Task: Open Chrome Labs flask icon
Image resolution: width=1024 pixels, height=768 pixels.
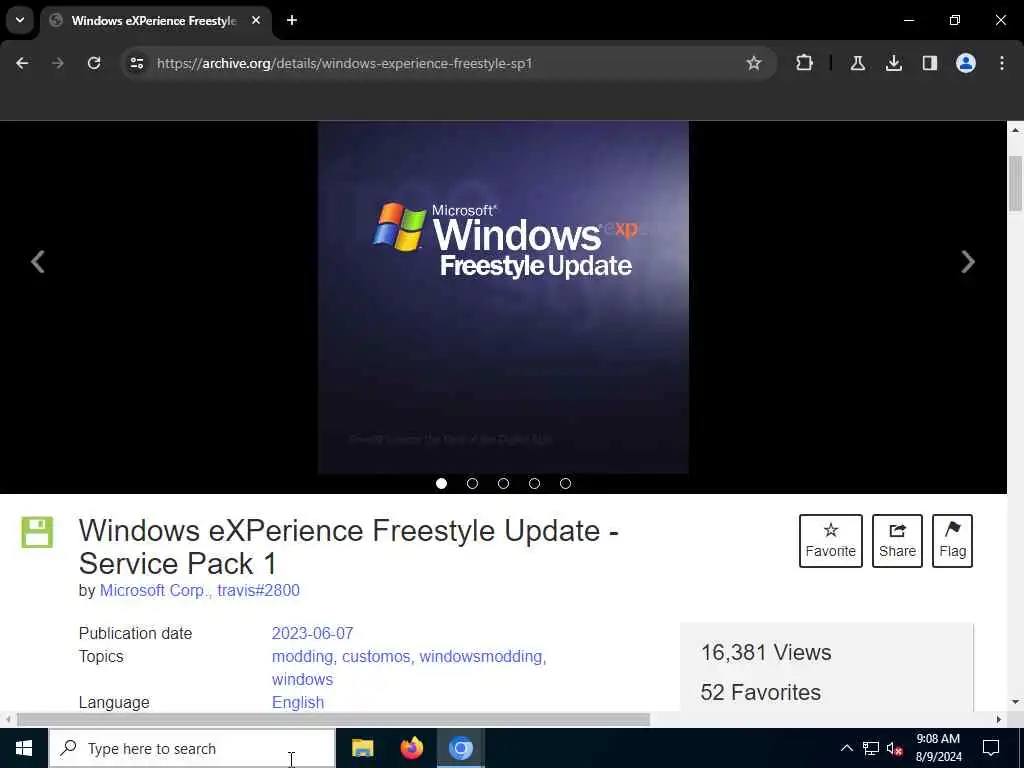Action: point(857,63)
